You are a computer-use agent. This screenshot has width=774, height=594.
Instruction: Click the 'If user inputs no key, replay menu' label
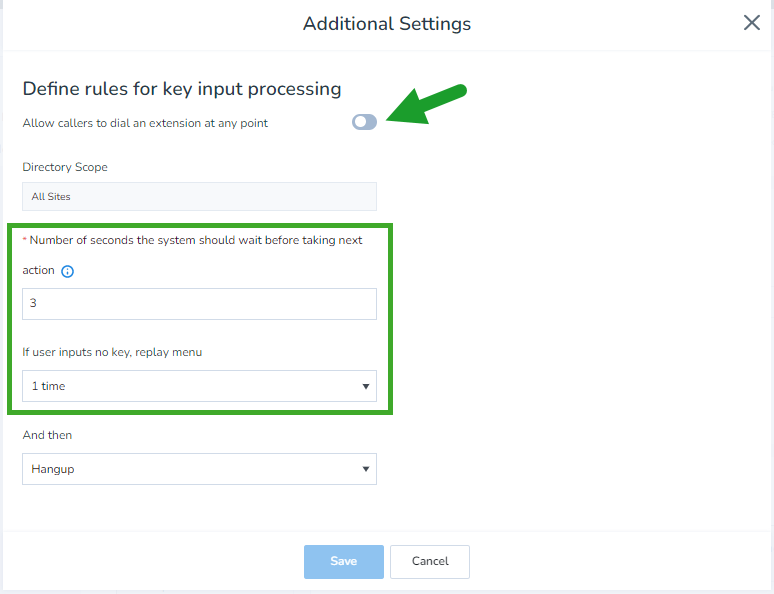coord(112,352)
